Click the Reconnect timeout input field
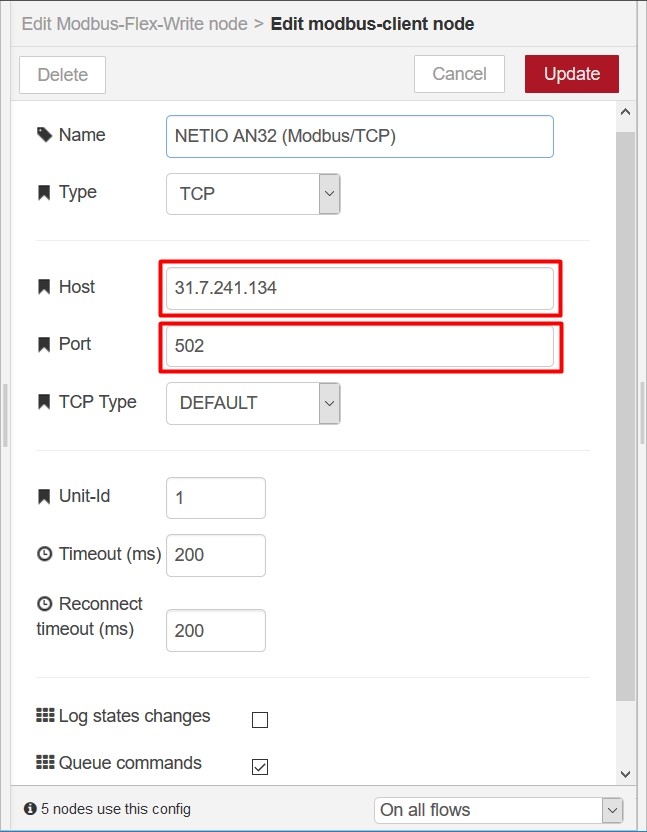Viewport: 647px width, 832px height. 215,630
